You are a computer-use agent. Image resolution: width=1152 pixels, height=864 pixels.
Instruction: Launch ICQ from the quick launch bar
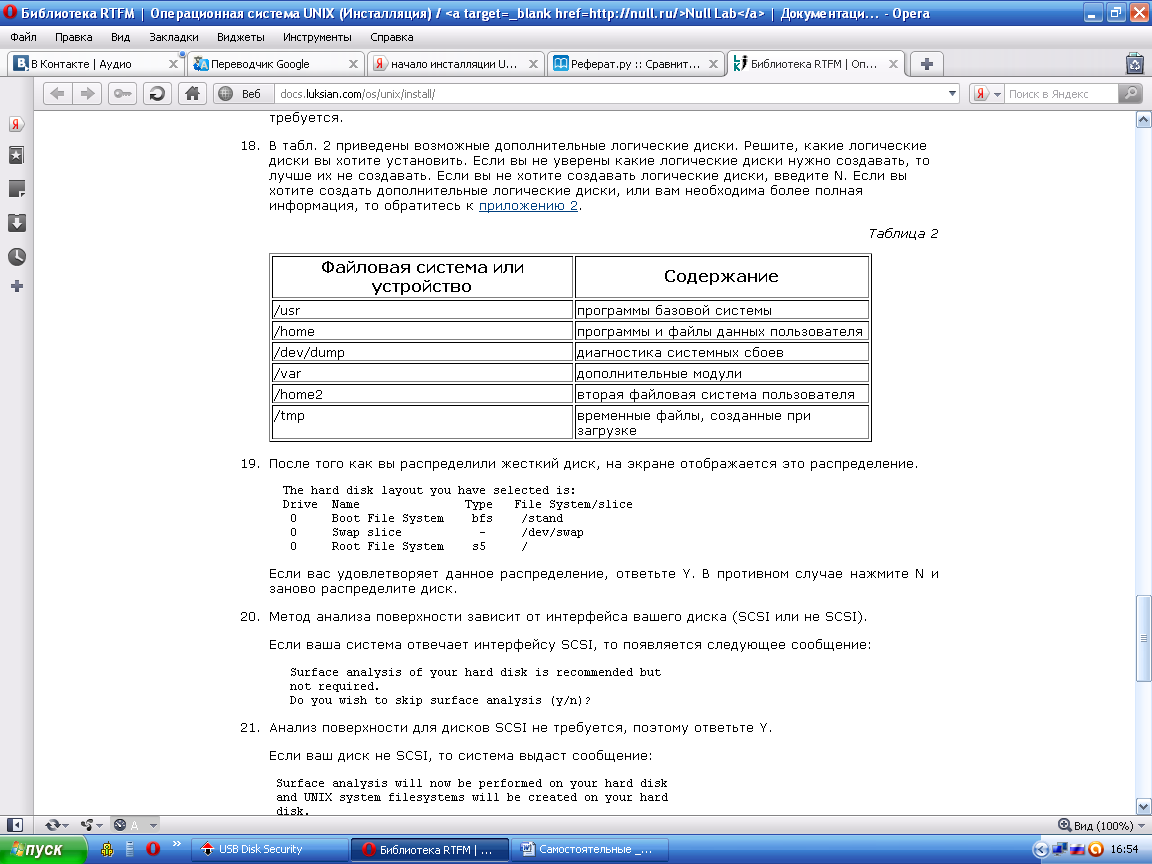tap(107, 849)
